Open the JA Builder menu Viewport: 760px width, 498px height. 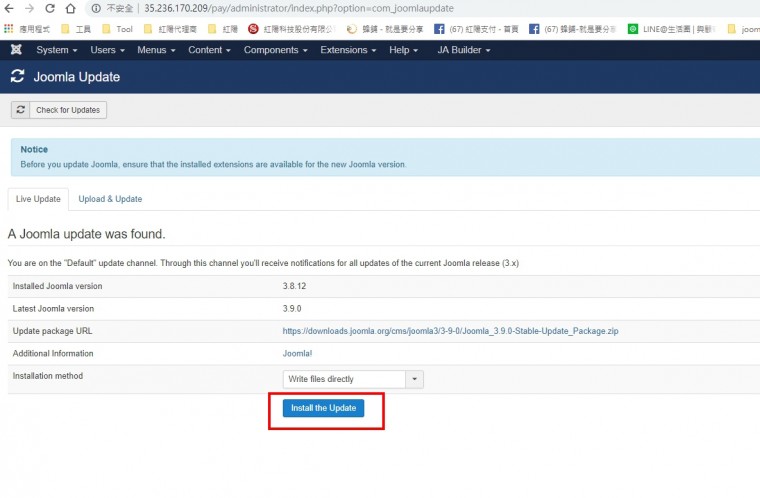point(464,50)
